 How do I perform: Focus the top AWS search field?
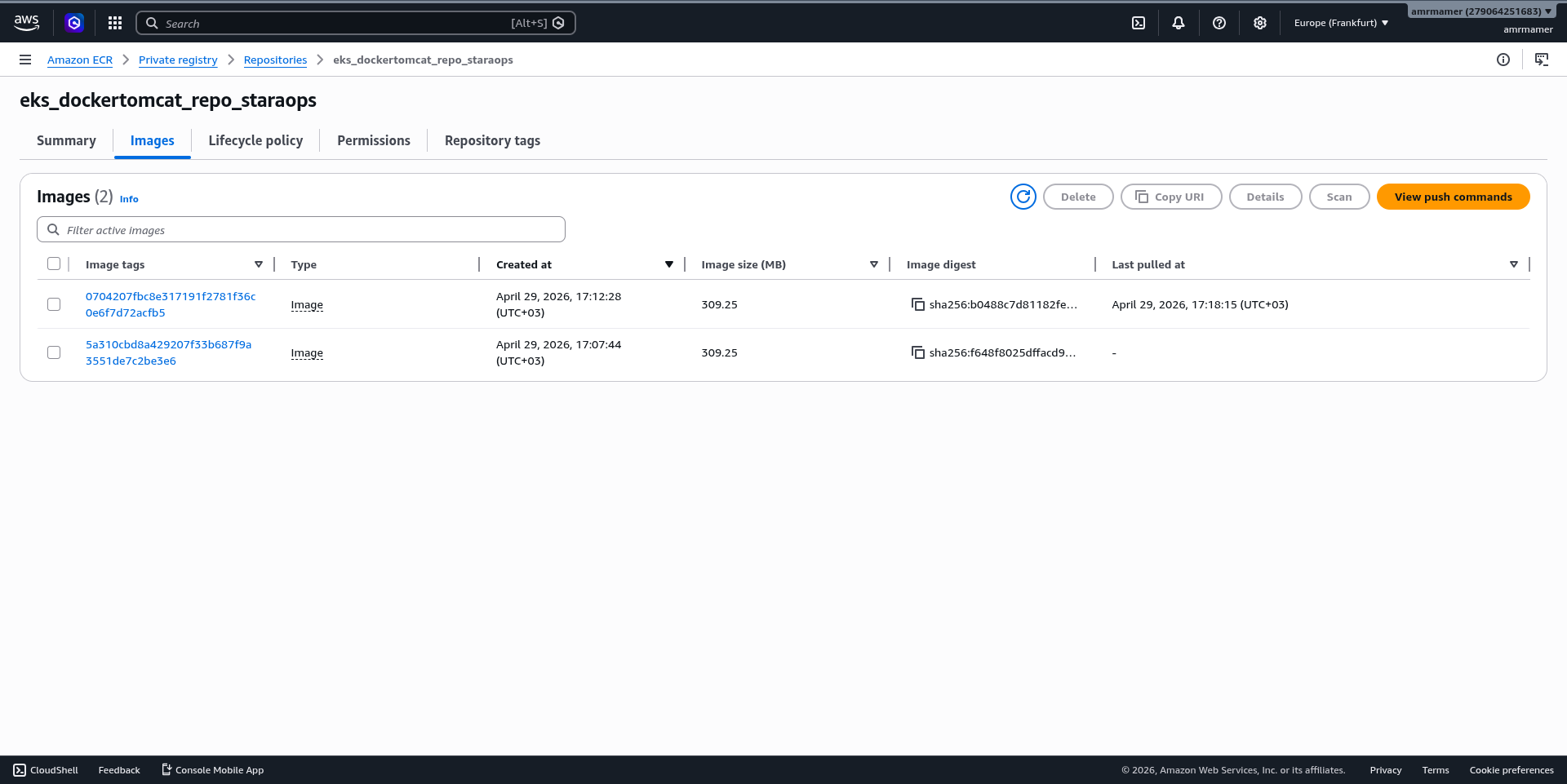[356, 23]
